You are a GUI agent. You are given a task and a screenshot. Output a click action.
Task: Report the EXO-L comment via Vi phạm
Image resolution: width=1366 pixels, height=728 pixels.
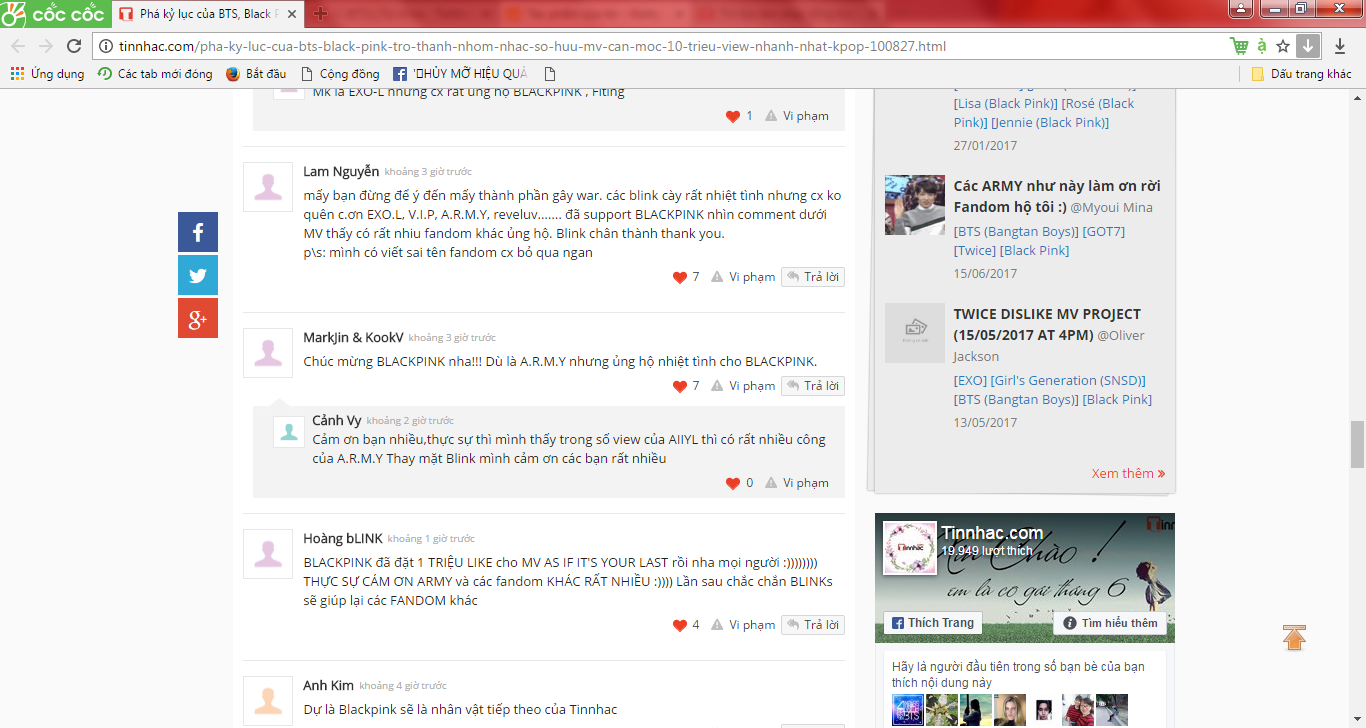click(x=797, y=116)
